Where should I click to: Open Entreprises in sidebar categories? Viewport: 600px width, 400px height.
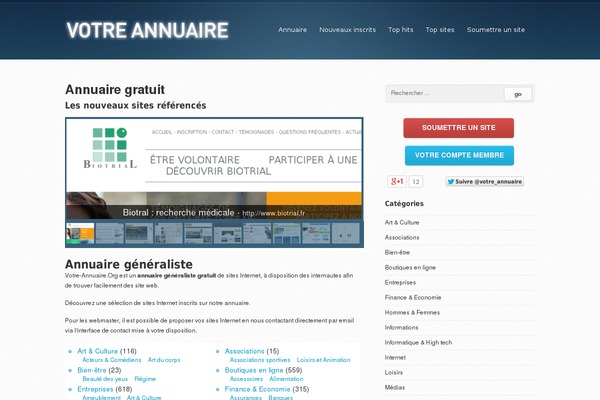pos(400,282)
